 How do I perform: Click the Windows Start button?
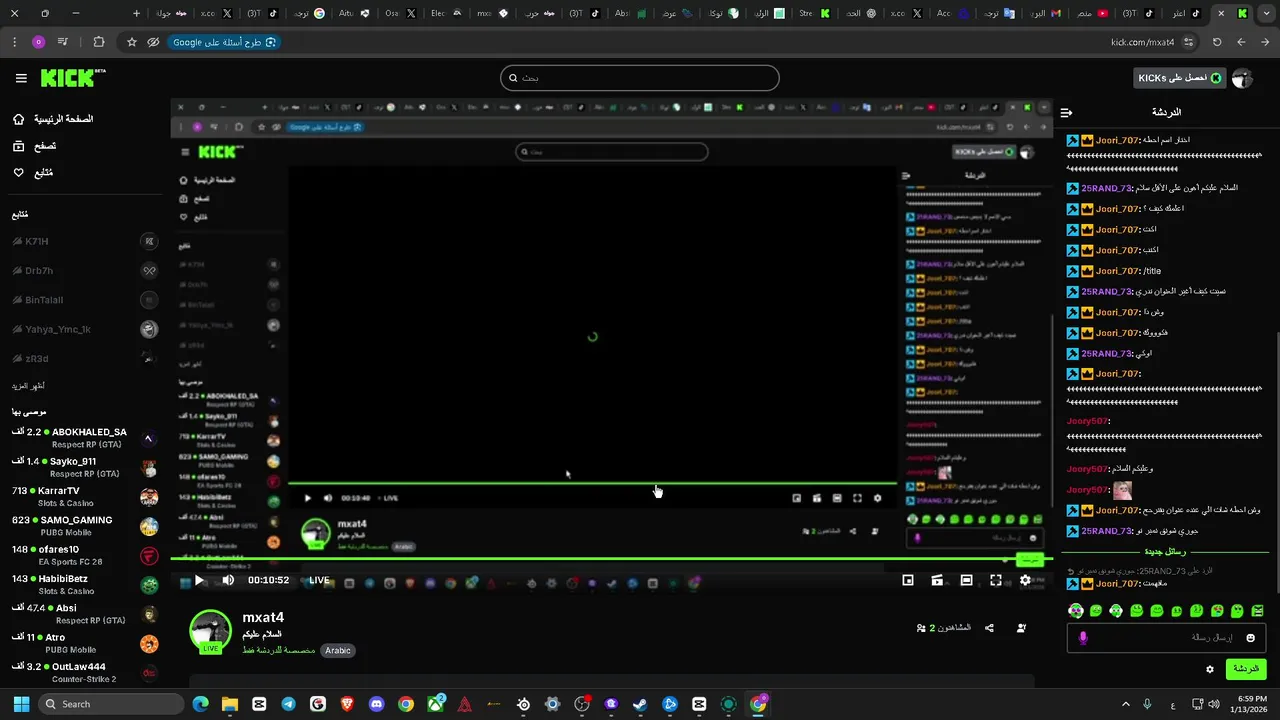tap(21, 704)
